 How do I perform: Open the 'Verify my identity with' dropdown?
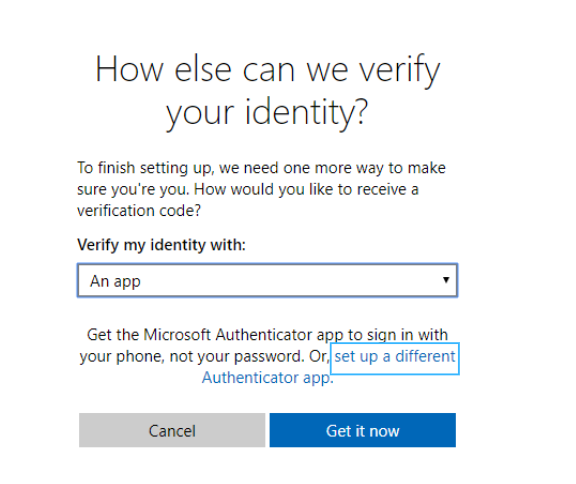pyautogui.click(x=267, y=280)
